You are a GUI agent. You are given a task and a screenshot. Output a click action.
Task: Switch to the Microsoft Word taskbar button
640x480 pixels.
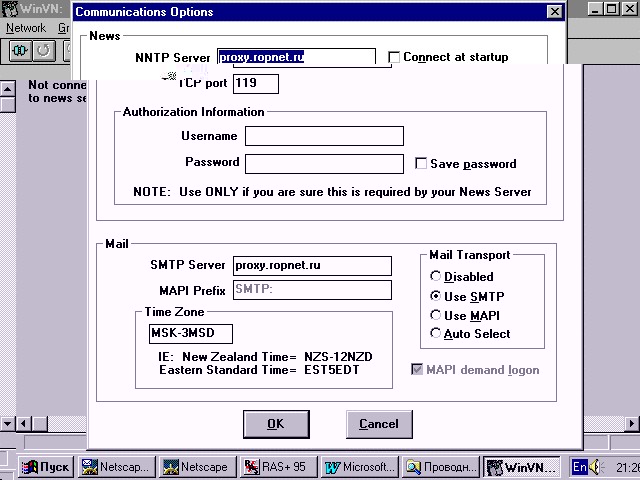[x=359, y=467]
